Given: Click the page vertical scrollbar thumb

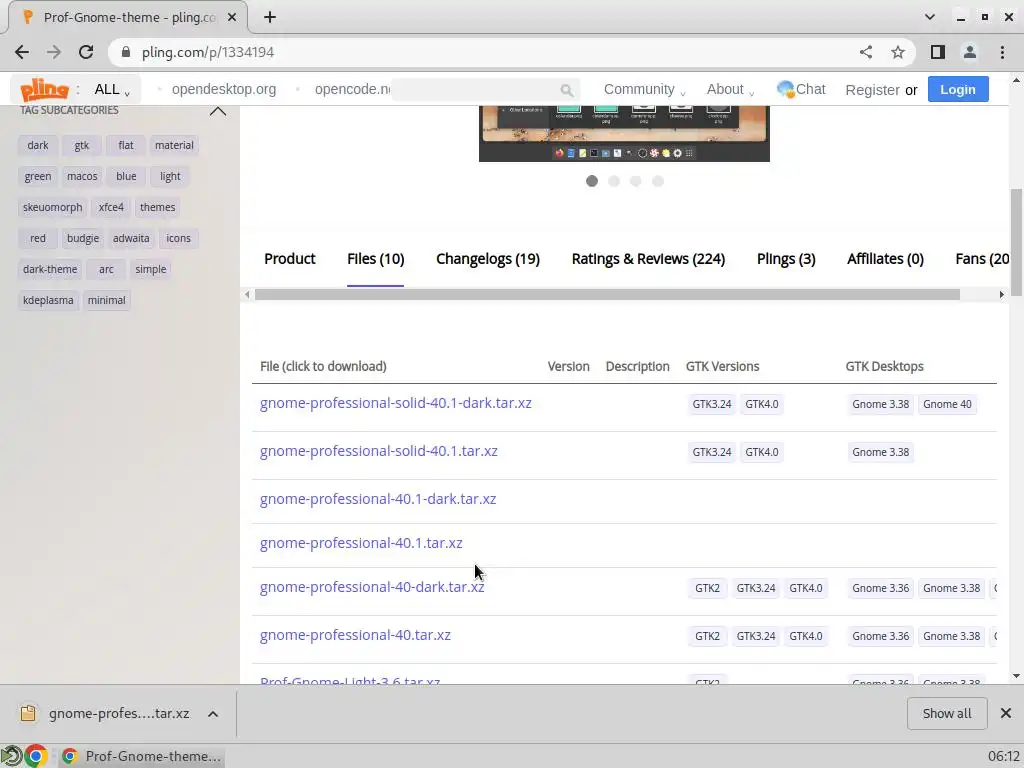Looking at the screenshot, I should click(1016, 242).
